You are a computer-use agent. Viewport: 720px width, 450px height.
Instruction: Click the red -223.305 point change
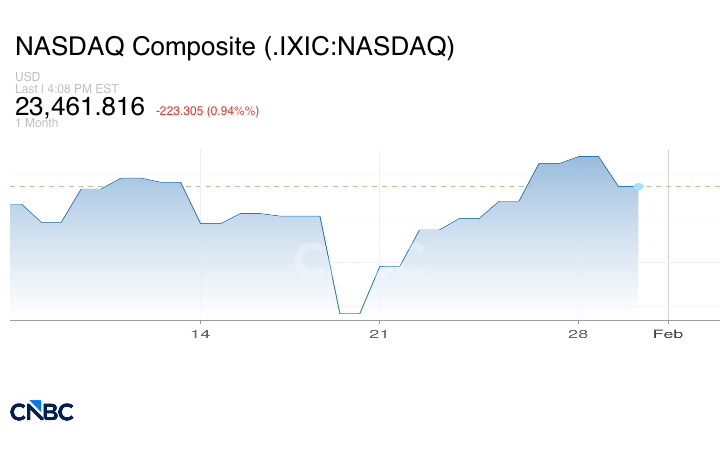[179, 111]
